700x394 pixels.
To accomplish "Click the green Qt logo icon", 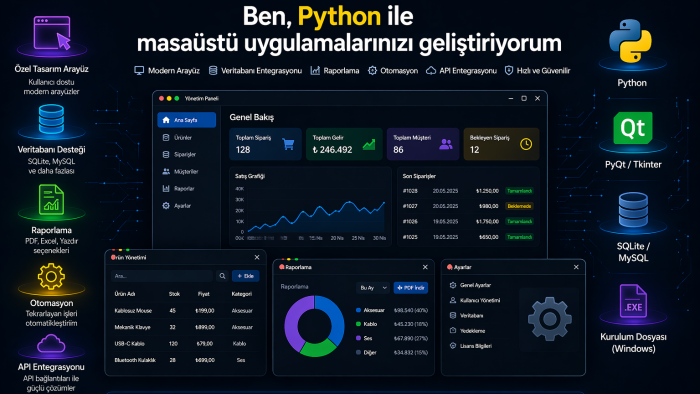I will tap(633, 128).
